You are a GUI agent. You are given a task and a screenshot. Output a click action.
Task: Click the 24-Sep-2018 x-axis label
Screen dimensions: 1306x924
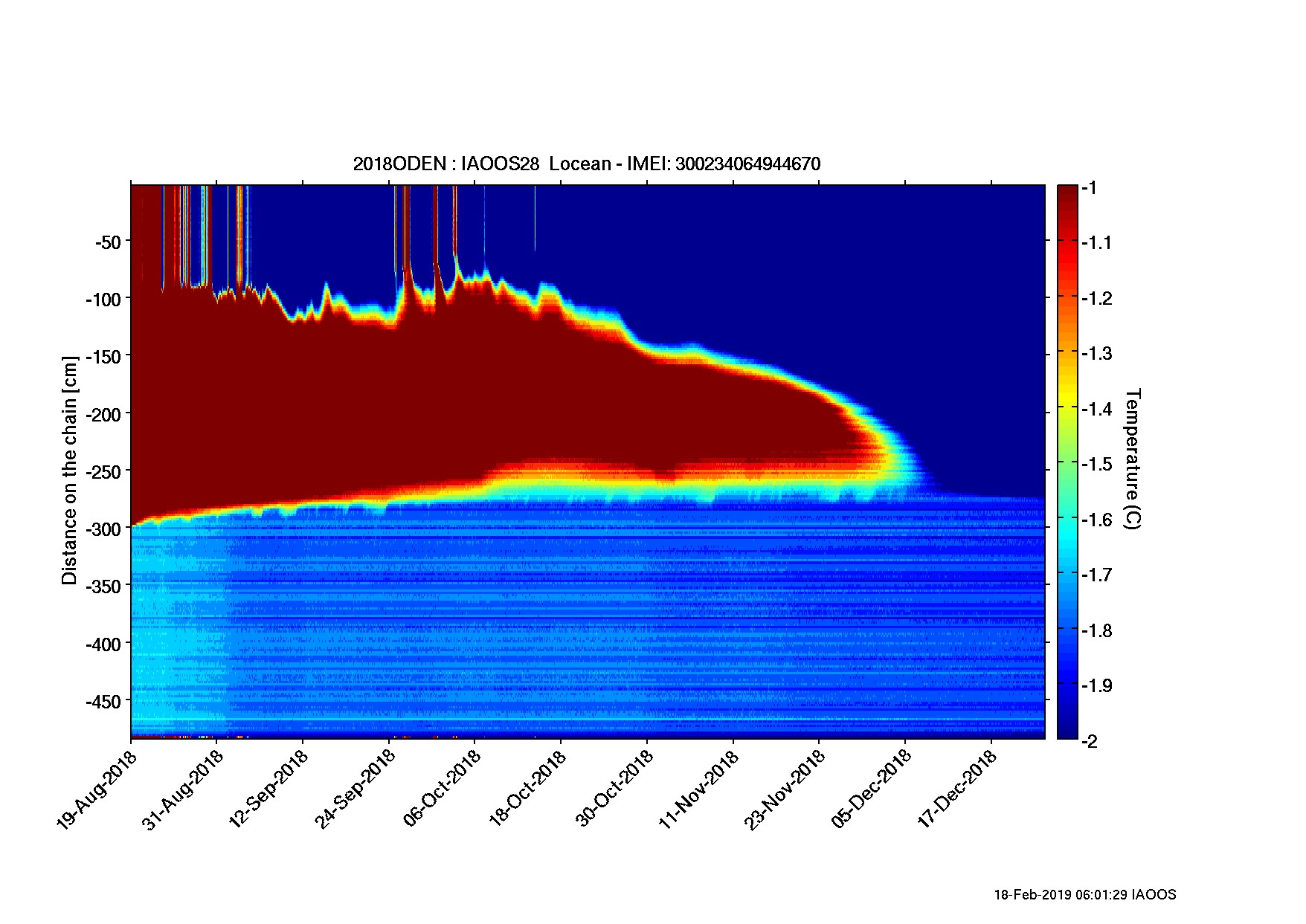[x=355, y=789]
